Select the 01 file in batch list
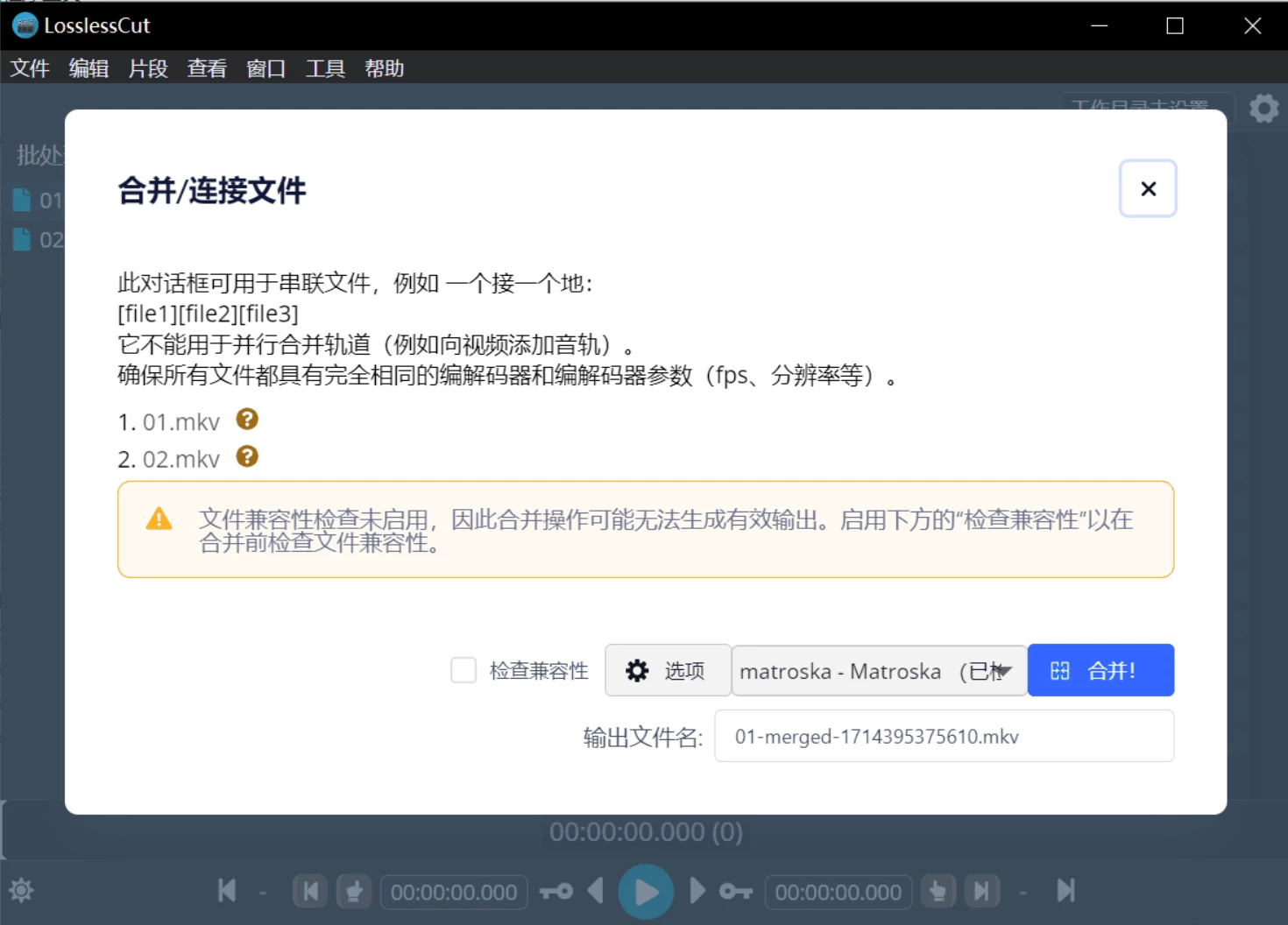 pos(39,201)
